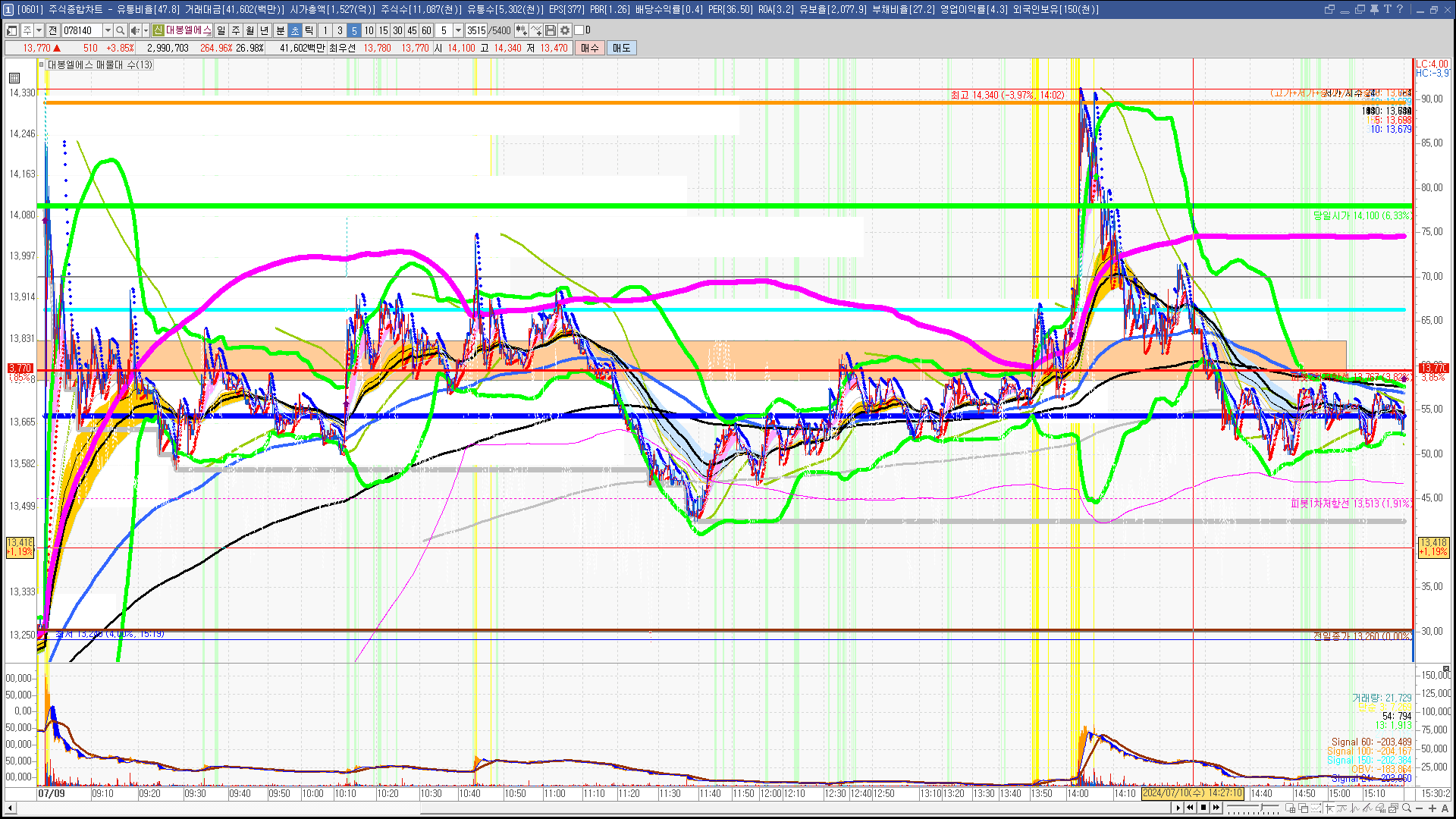Expand the interval value 5 dropdown

click(x=458, y=30)
